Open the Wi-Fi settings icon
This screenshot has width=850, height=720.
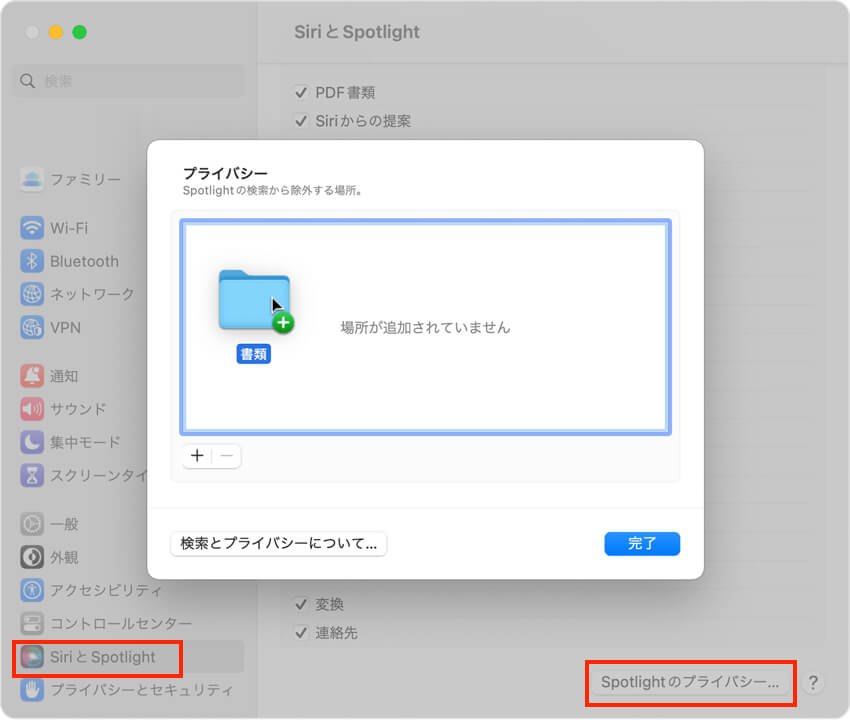tap(32, 228)
